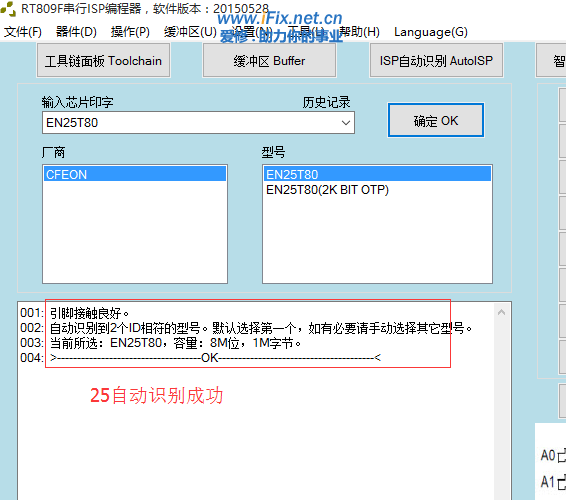Open the 操作(P) menu
This screenshot has height=500, width=566.
130,32
